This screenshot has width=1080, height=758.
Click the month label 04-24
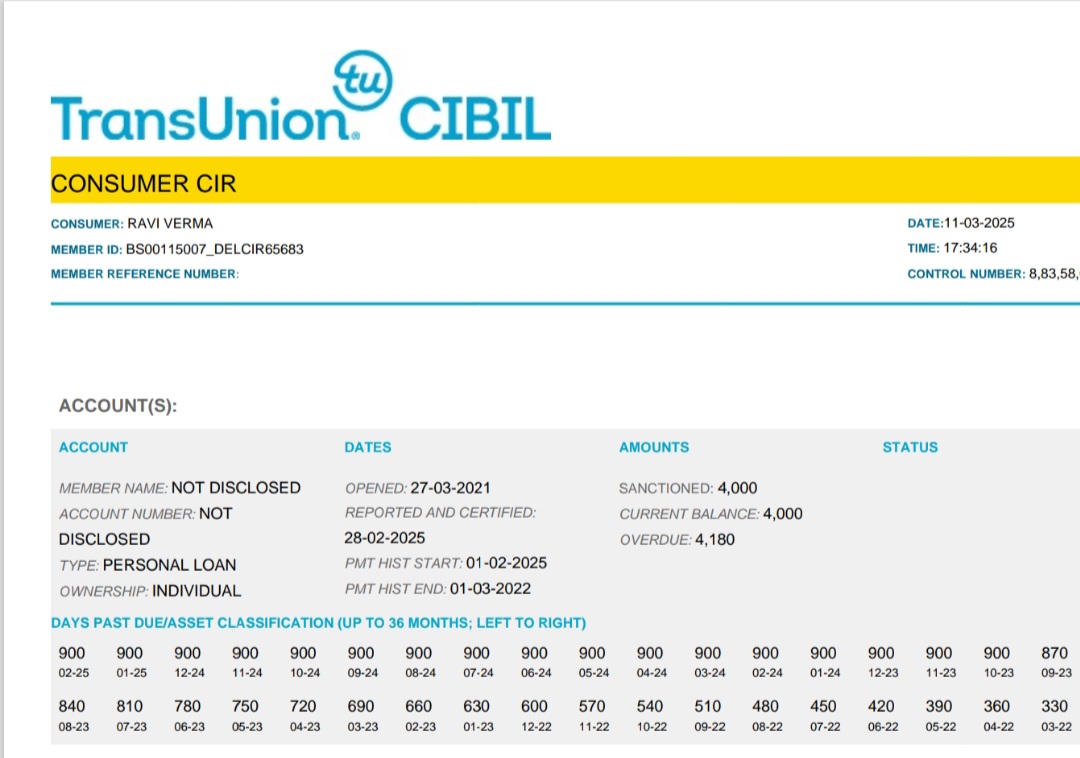tap(652, 673)
